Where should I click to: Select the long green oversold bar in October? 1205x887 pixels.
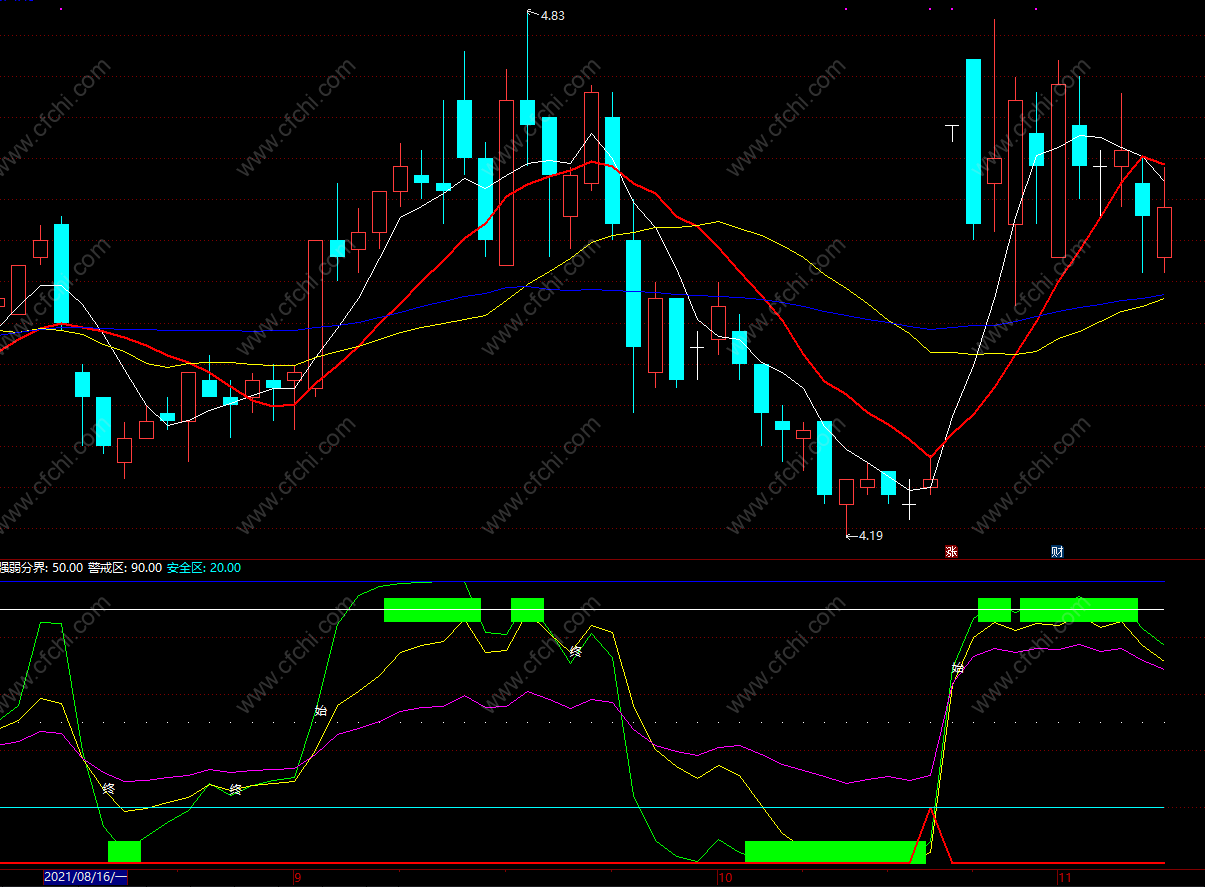tap(835, 851)
